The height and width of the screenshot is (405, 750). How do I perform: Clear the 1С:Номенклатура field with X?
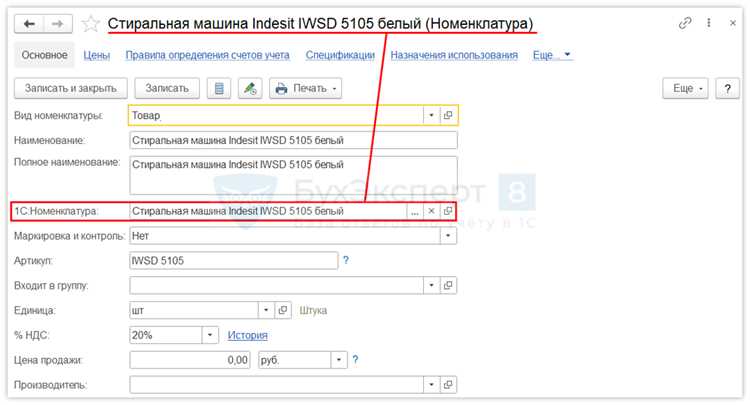coord(431,211)
